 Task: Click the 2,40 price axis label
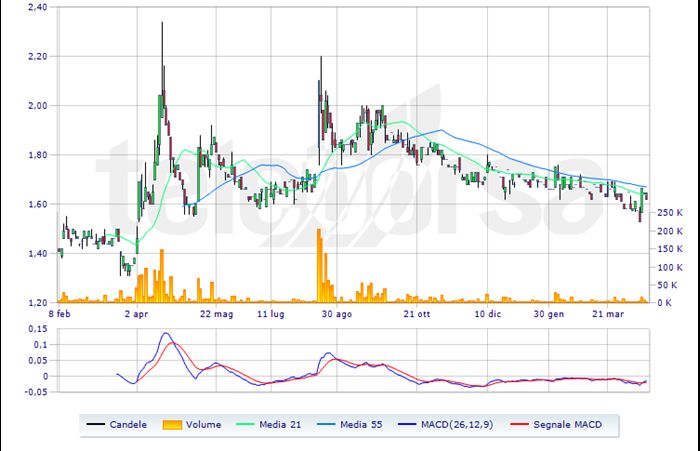point(38,7)
